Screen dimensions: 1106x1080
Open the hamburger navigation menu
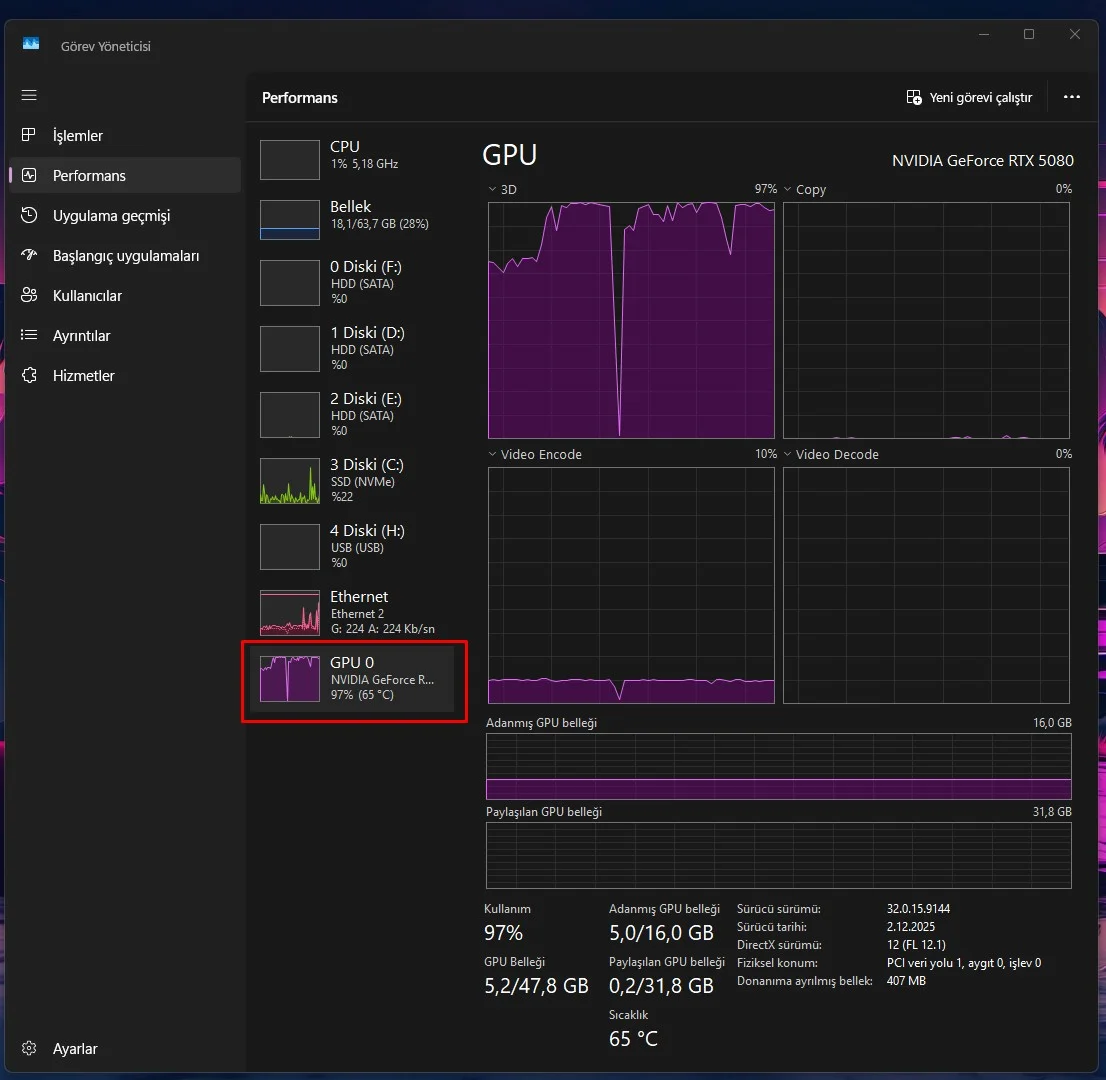pos(29,95)
